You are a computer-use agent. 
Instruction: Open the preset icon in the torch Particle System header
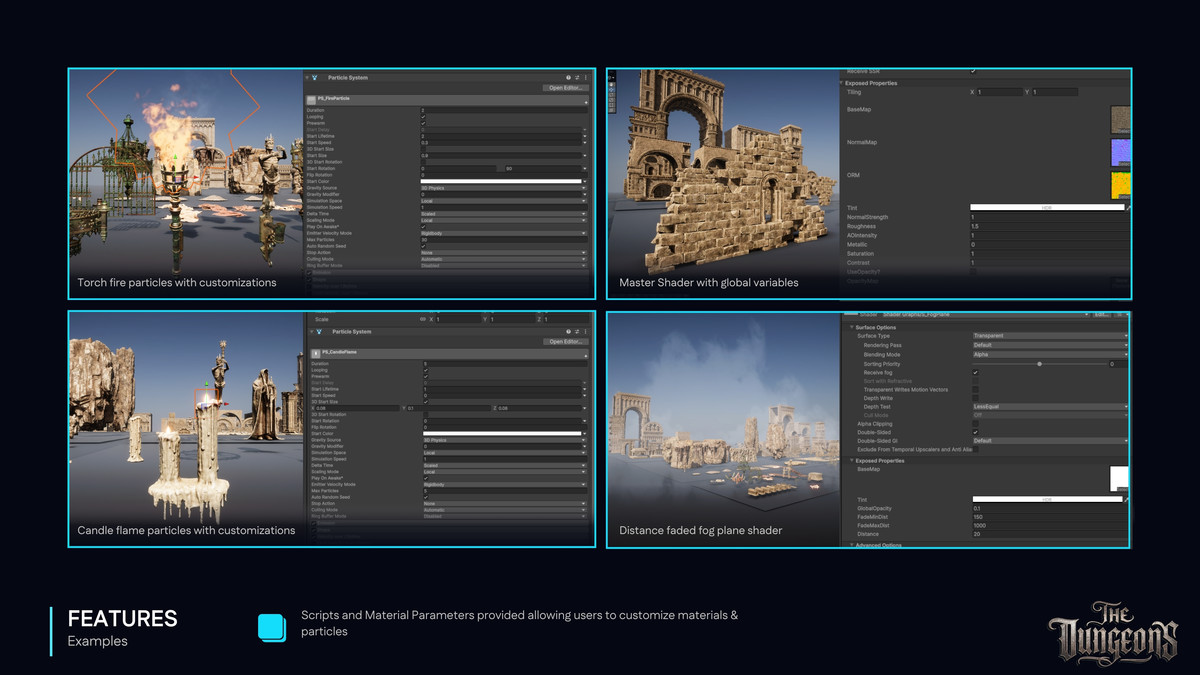pos(577,77)
